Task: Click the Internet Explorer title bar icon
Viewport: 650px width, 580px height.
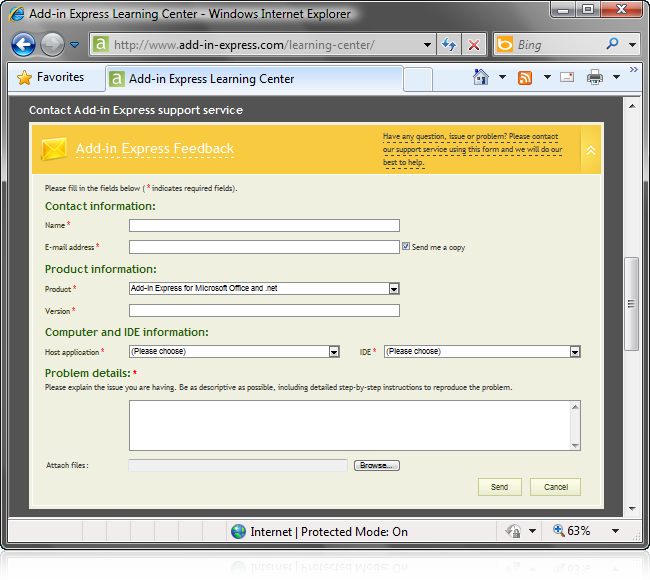Action: click(x=17, y=14)
